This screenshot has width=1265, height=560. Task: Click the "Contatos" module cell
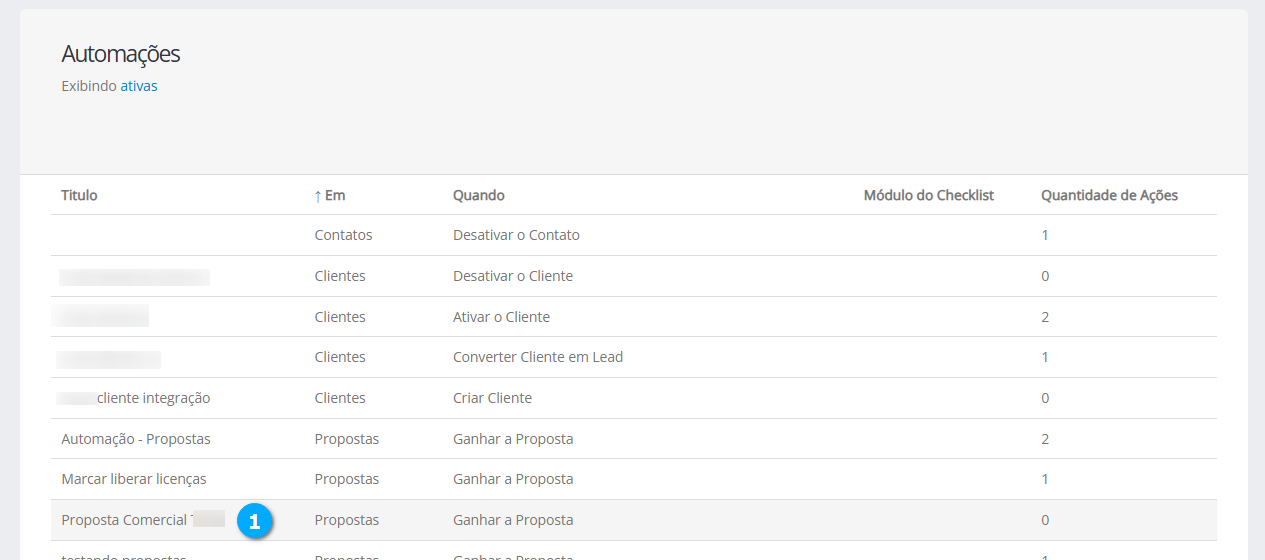(x=343, y=235)
